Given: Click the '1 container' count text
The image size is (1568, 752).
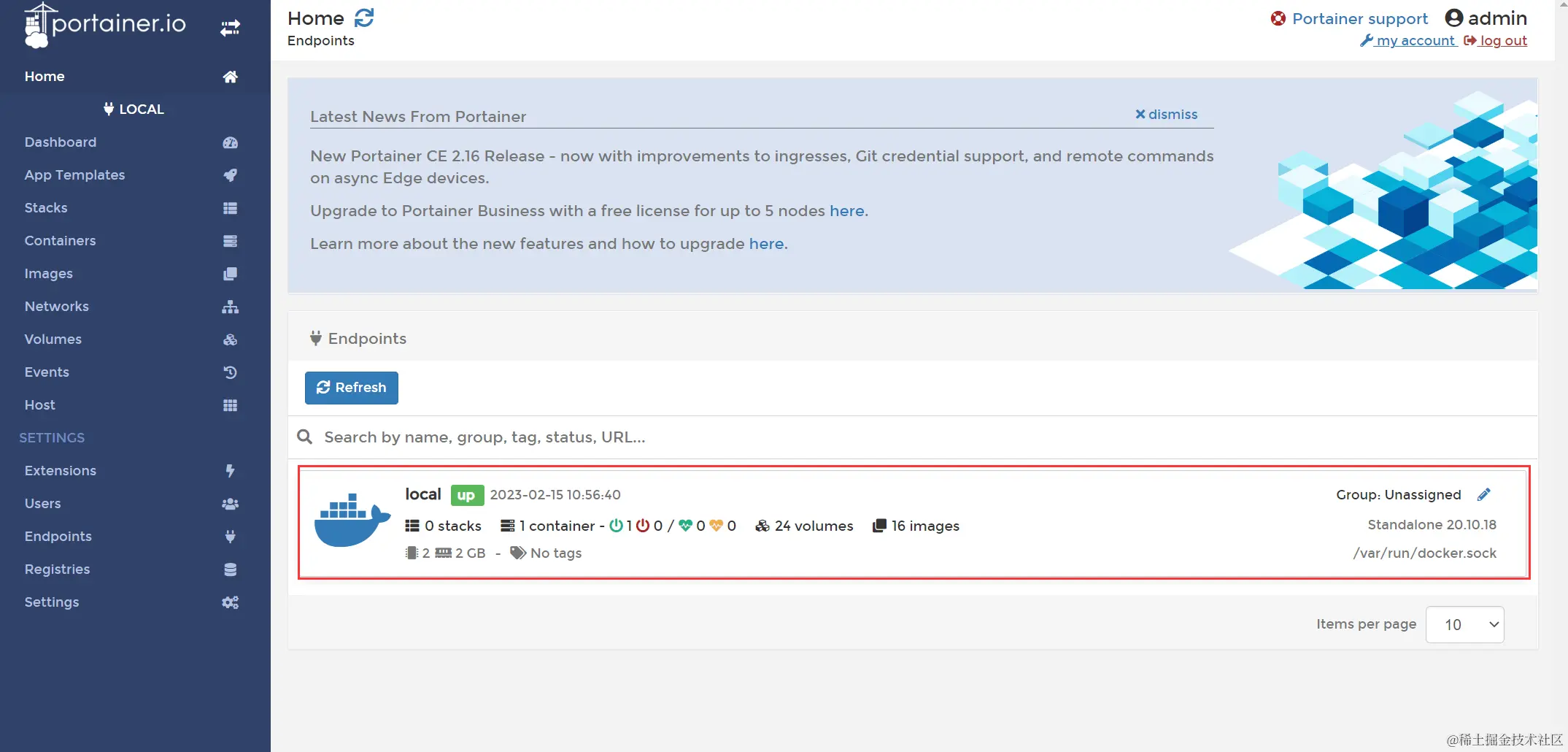Looking at the screenshot, I should [557, 526].
